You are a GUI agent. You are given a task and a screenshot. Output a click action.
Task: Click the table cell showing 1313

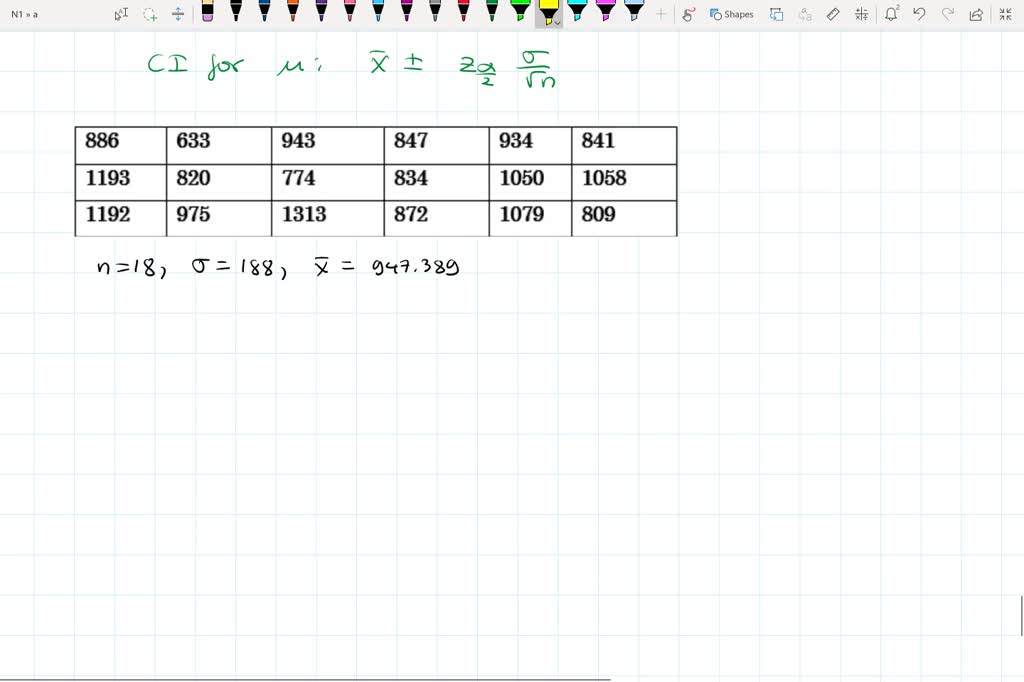point(328,218)
